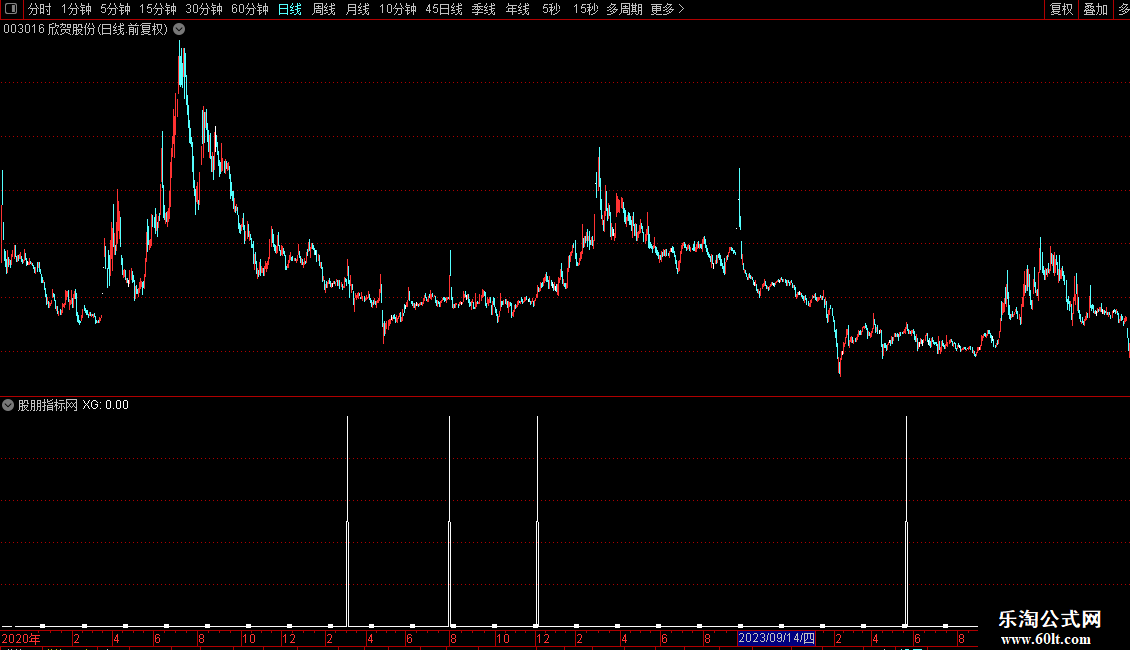Switch to 月线 monthly chart

[357, 9]
